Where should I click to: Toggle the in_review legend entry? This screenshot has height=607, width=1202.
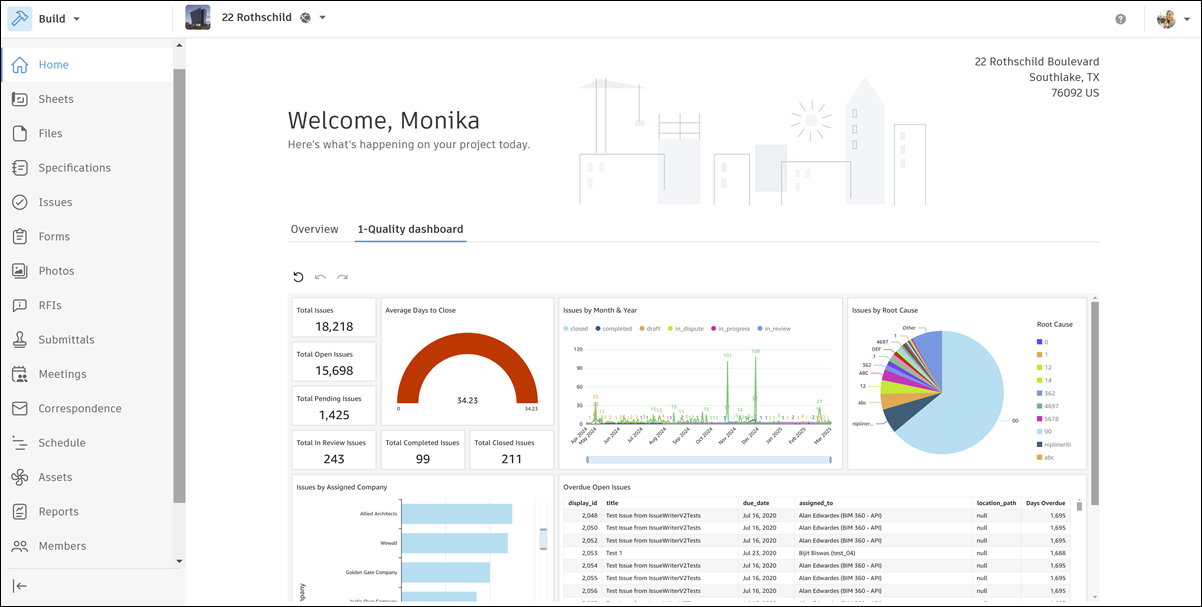(x=776, y=328)
